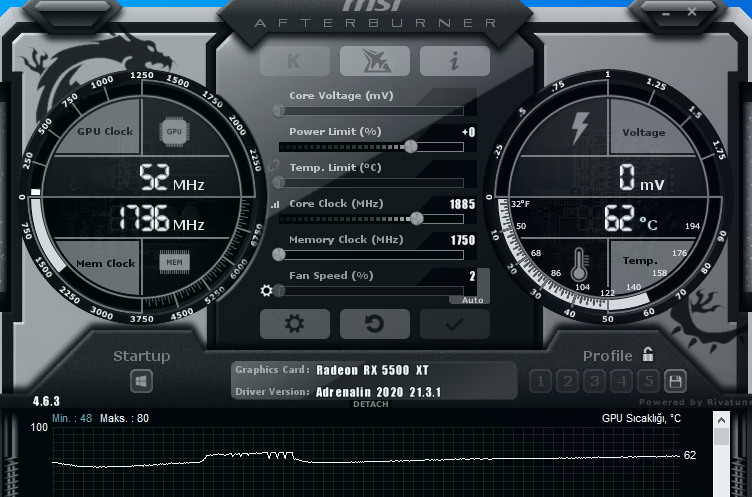Open fan settings gear next to Fan Speed

tap(266, 290)
